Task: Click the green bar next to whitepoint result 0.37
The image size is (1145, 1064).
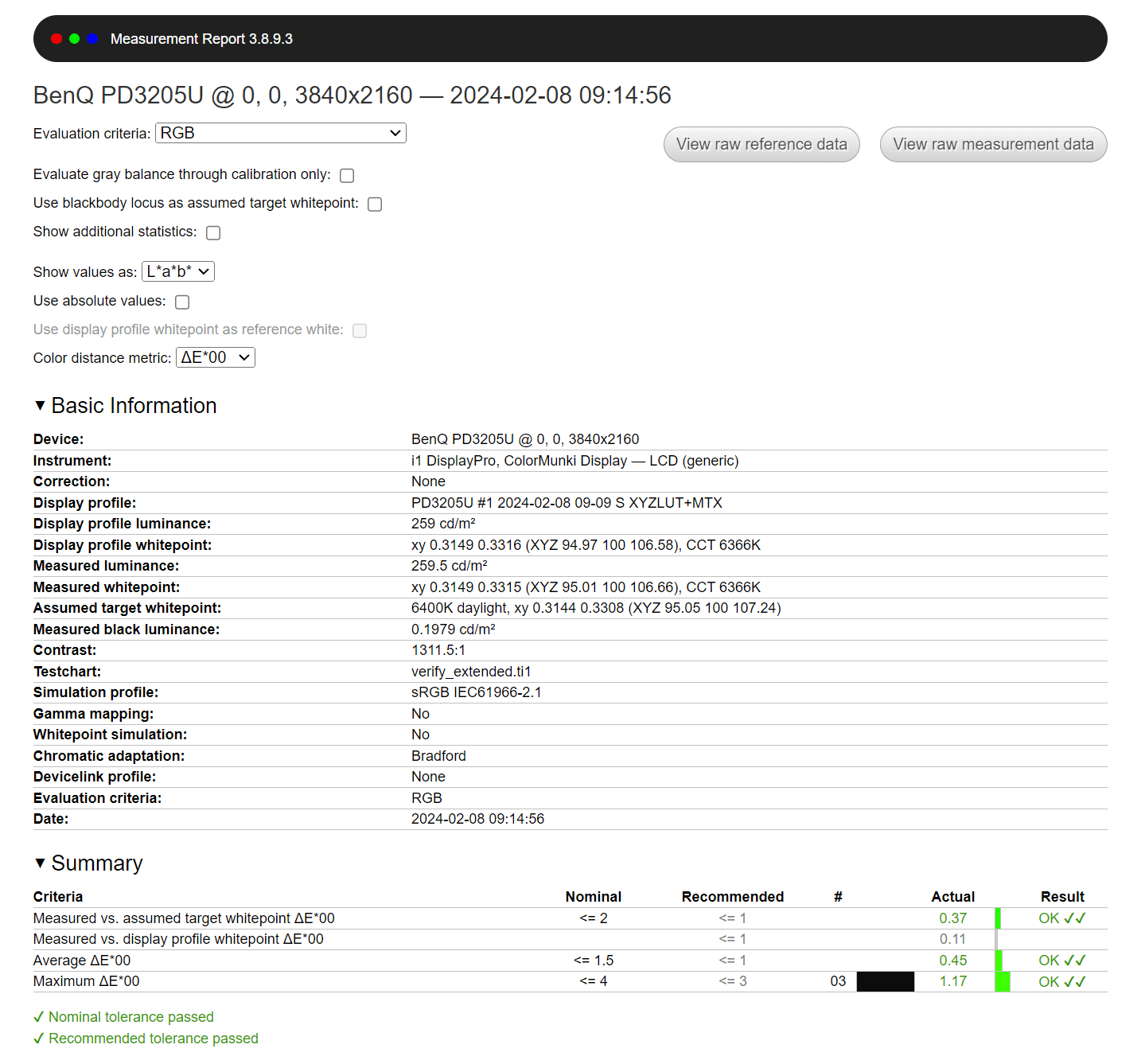Action: [998, 918]
